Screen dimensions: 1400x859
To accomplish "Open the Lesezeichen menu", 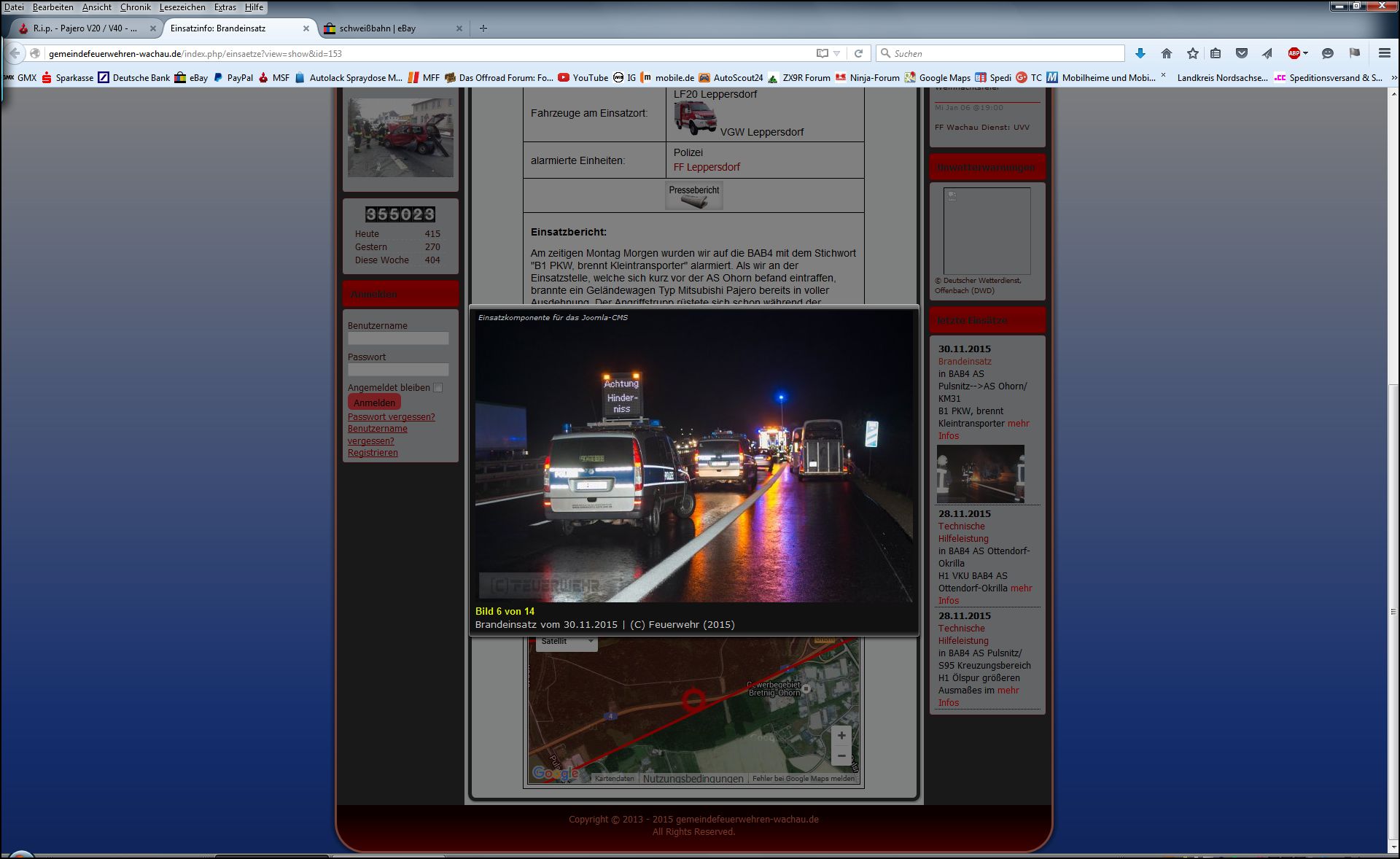I will click(182, 7).
